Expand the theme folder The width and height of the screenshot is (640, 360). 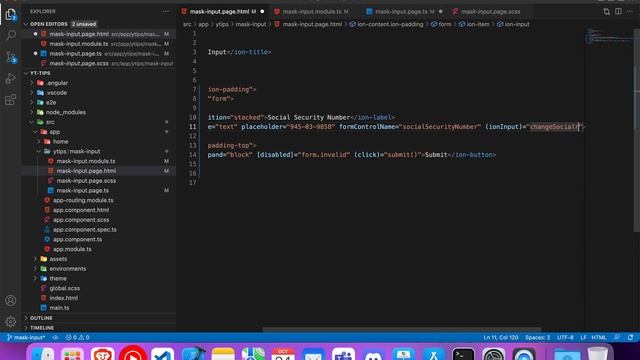58,278
